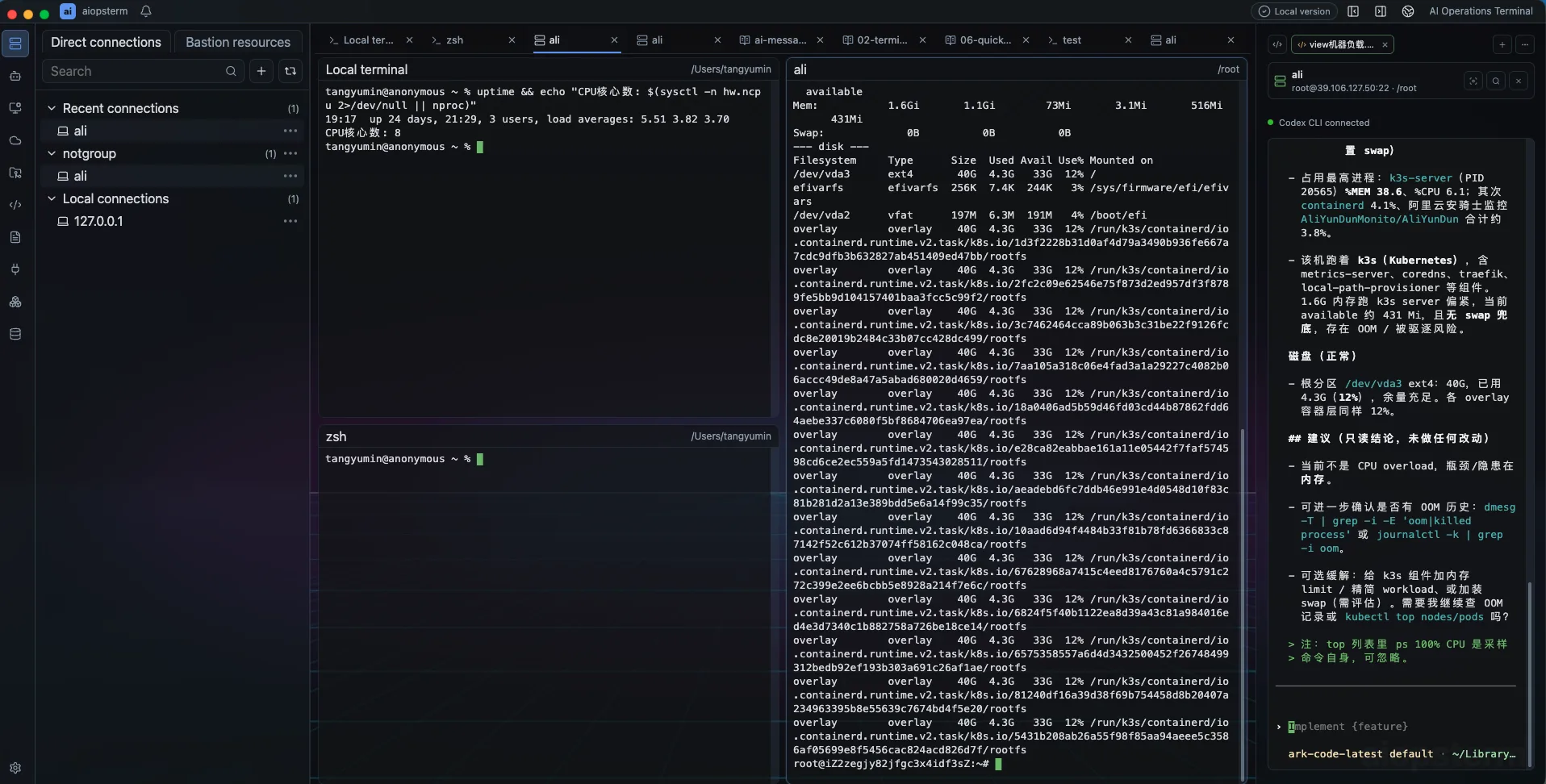Collapse the notgroup tree group
Viewport: 1546px width, 784px height.
point(52,153)
